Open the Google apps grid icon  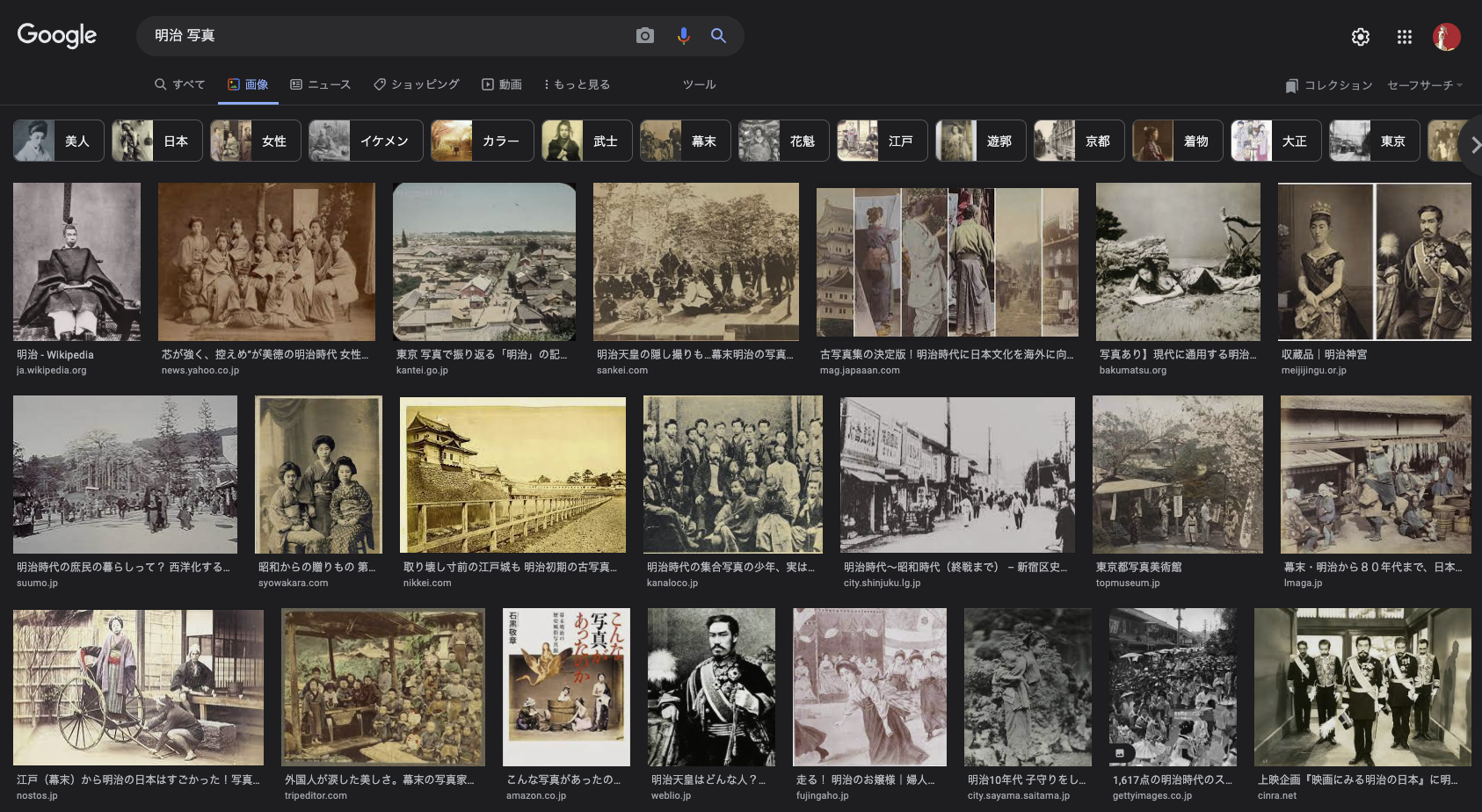pos(1404,37)
